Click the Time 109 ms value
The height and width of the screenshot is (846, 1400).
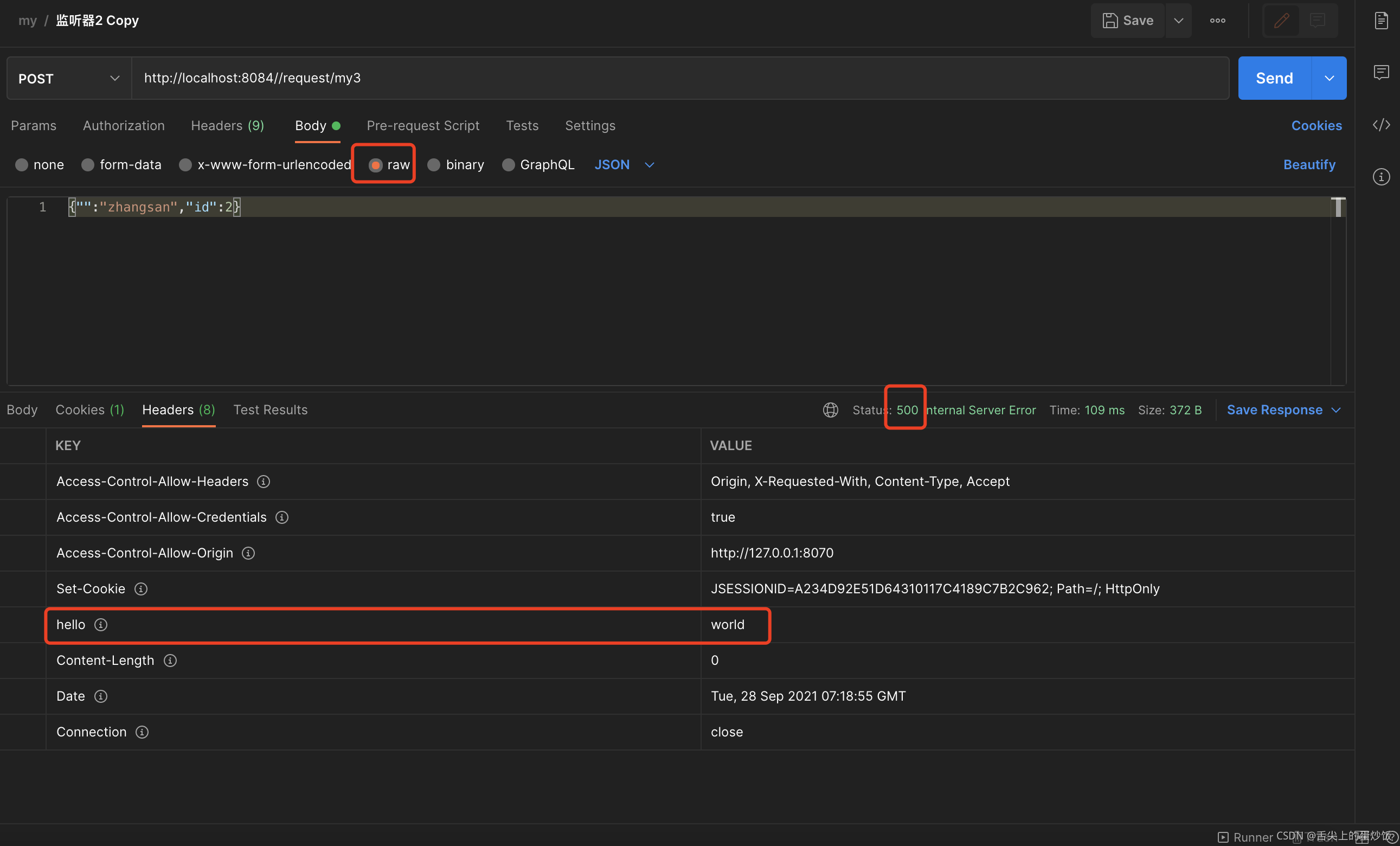1104,409
